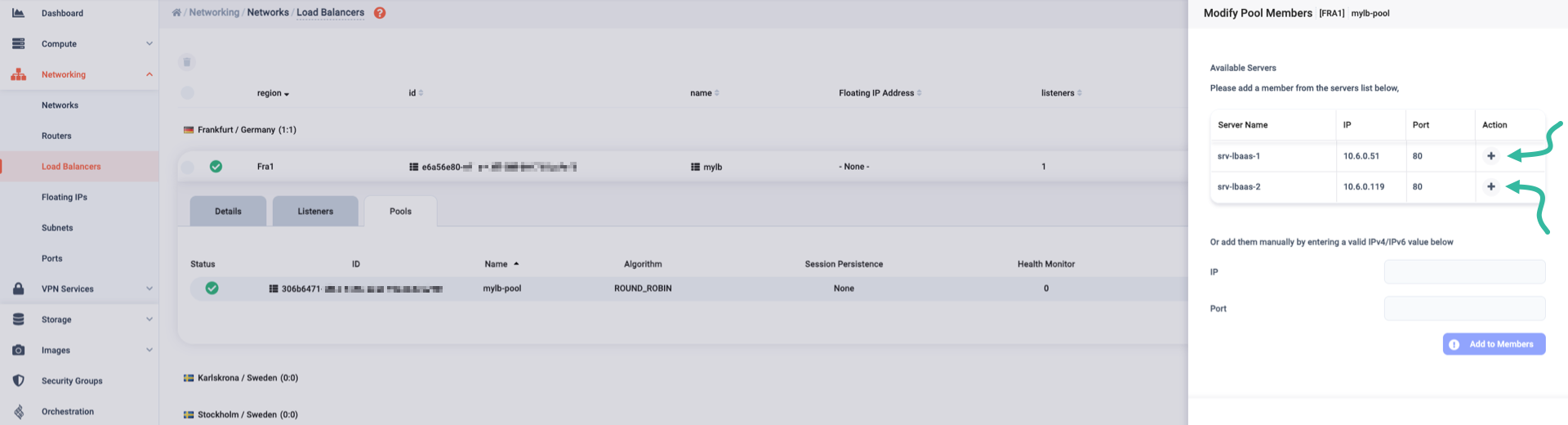The width and height of the screenshot is (1568, 425).
Task: Open help question mark icon
Action: (380, 13)
